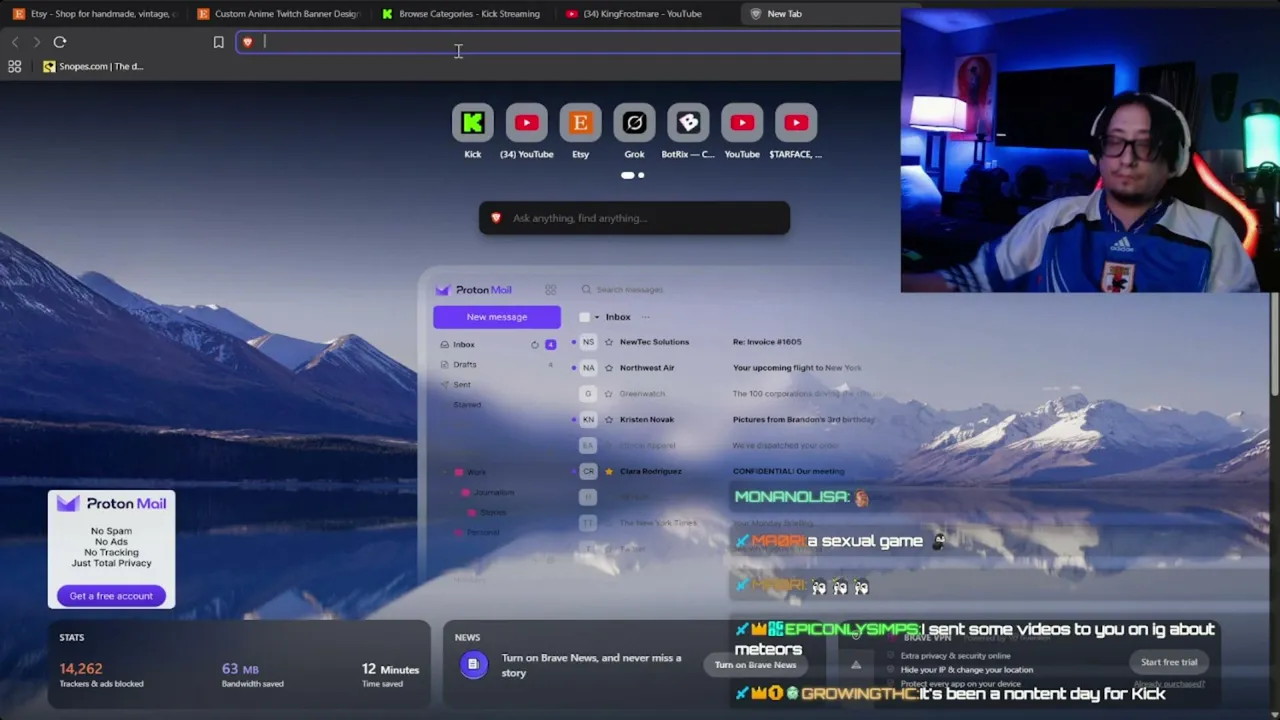Switch to the Etsy Shop for handmade tab
The height and width of the screenshot is (720, 1280).
[x=95, y=14]
